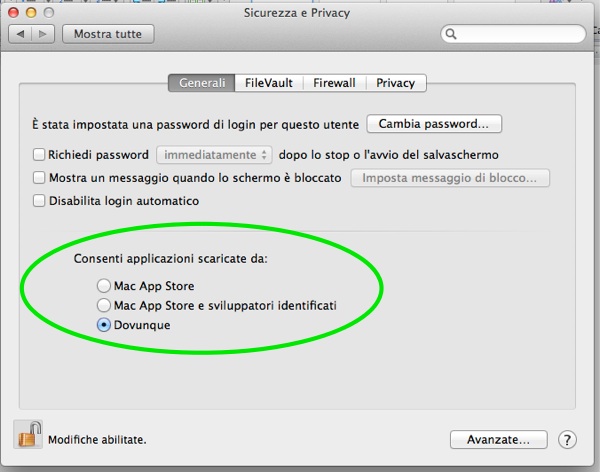Enable the Richiedi password checkbox
The height and width of the screenshot is (472, 600).
pyautogui.click(x=39, y=155)
